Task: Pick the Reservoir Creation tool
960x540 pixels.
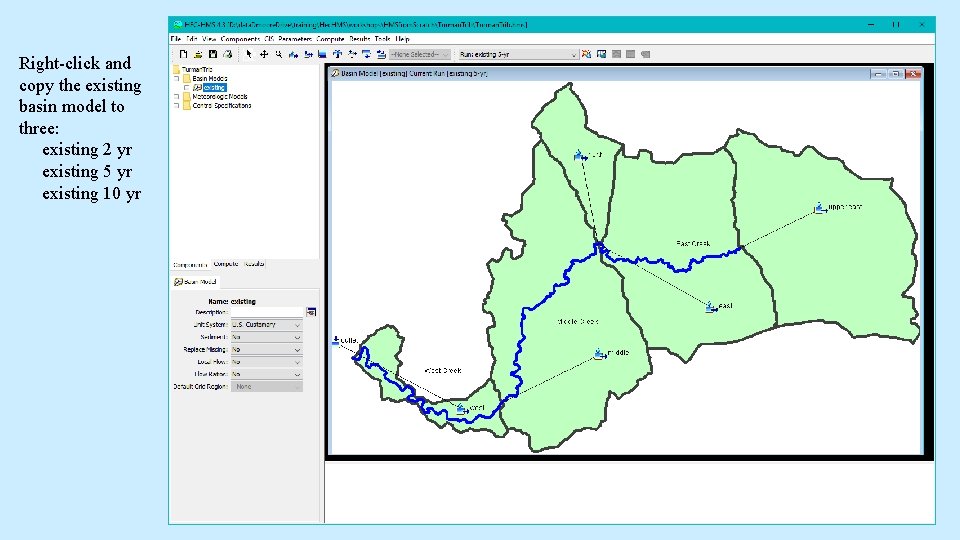Action: [x=322, y=54]
